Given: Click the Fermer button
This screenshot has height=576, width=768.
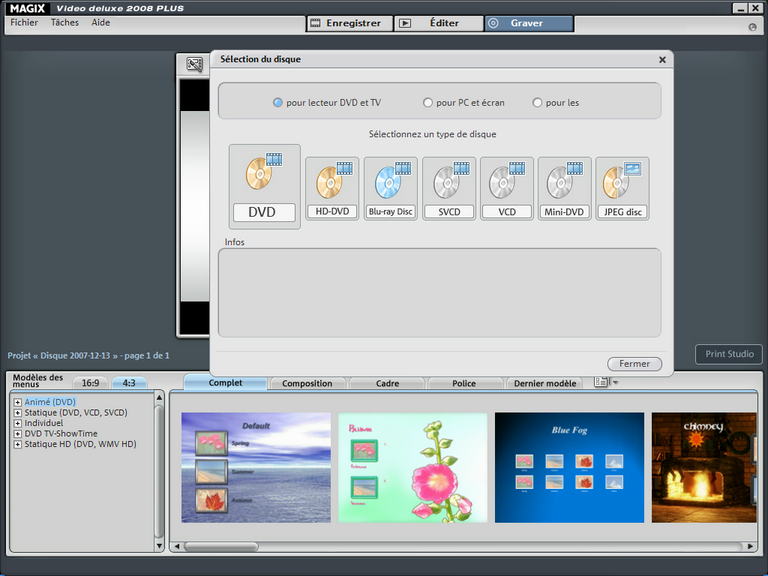Looking at the screenshot, I should click(x=634, y=364).
